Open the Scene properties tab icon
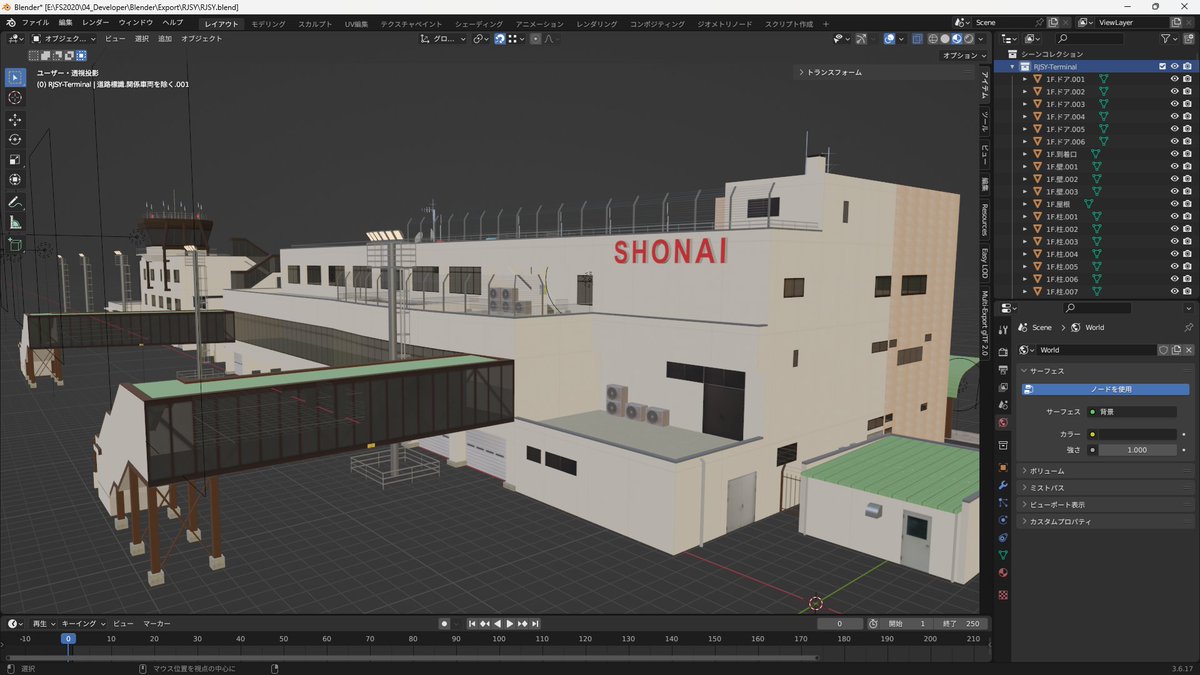This screenshot has width=1200, height=675. pos(1003,405)
